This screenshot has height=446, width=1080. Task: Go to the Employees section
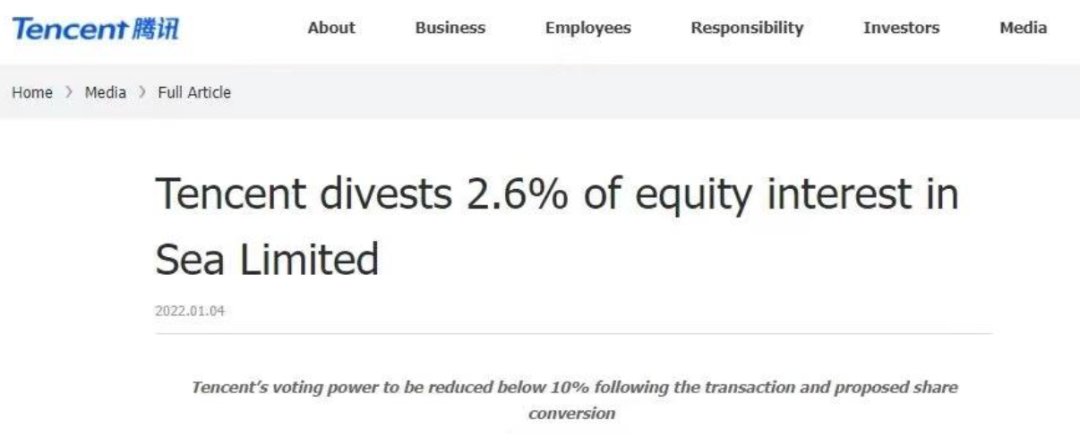tap(588, 28)
